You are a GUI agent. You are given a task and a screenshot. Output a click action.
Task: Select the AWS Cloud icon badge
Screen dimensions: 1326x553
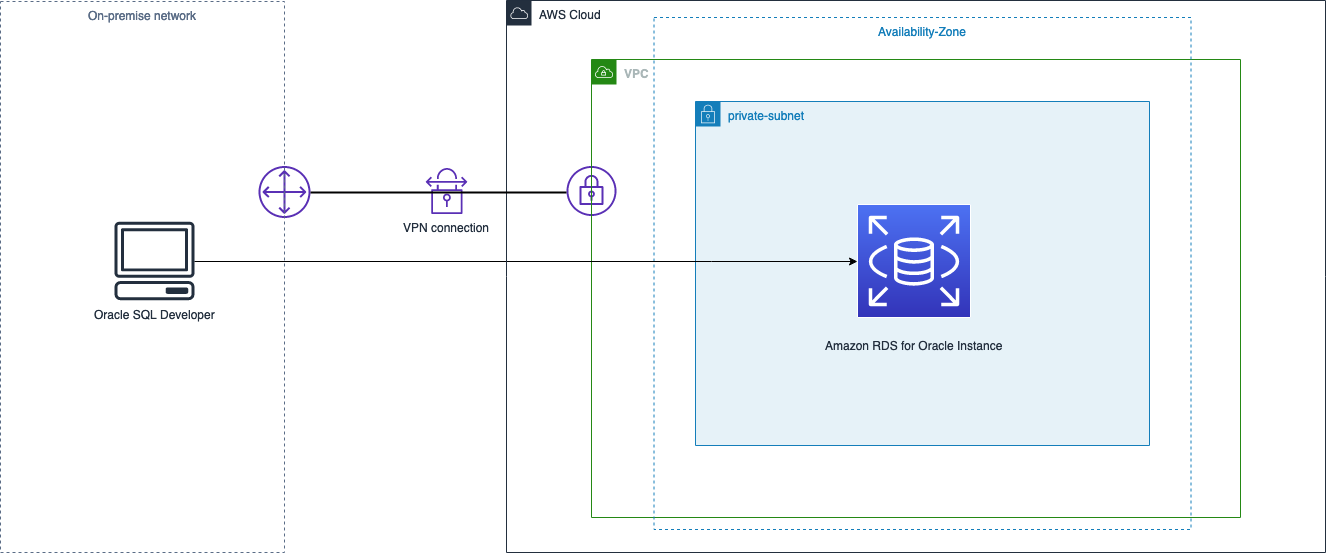[519, 14]
